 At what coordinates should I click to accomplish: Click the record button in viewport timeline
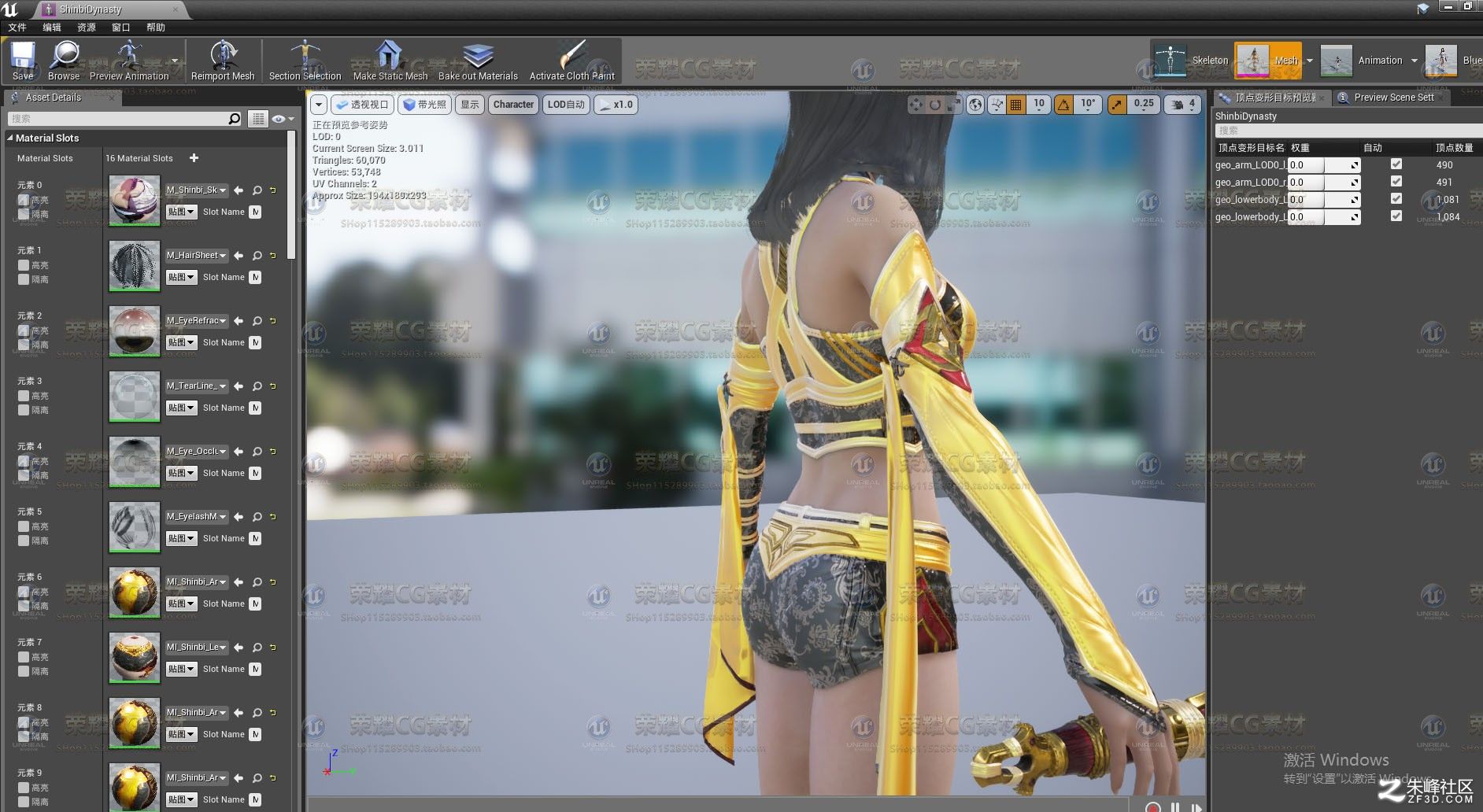[x=1153, y=806]
